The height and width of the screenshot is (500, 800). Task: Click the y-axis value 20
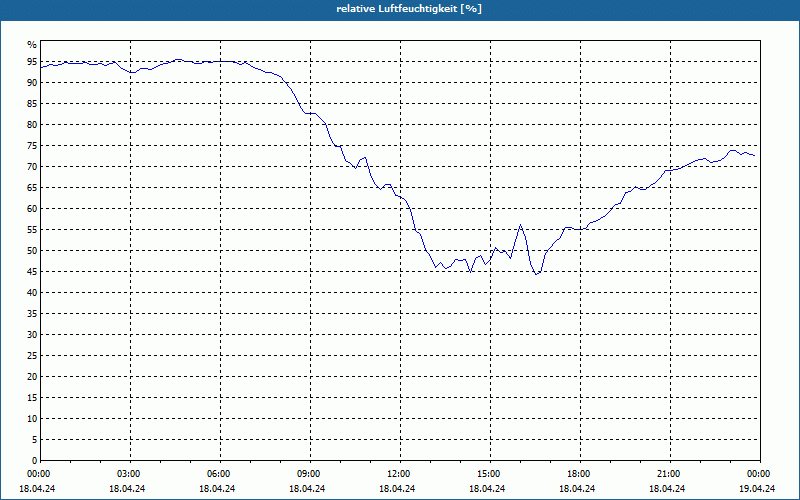(32, 377)
